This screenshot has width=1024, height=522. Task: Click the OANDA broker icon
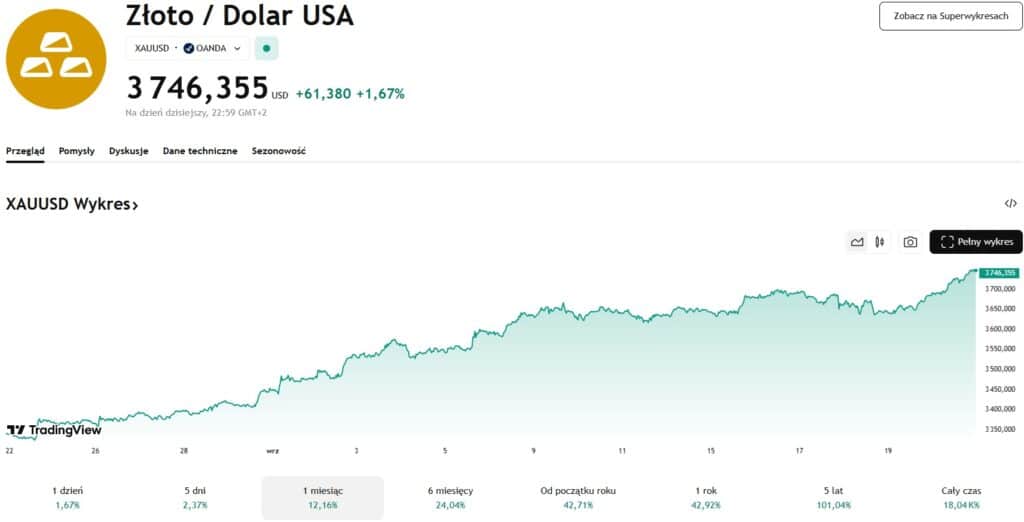[x=188, y=48]
